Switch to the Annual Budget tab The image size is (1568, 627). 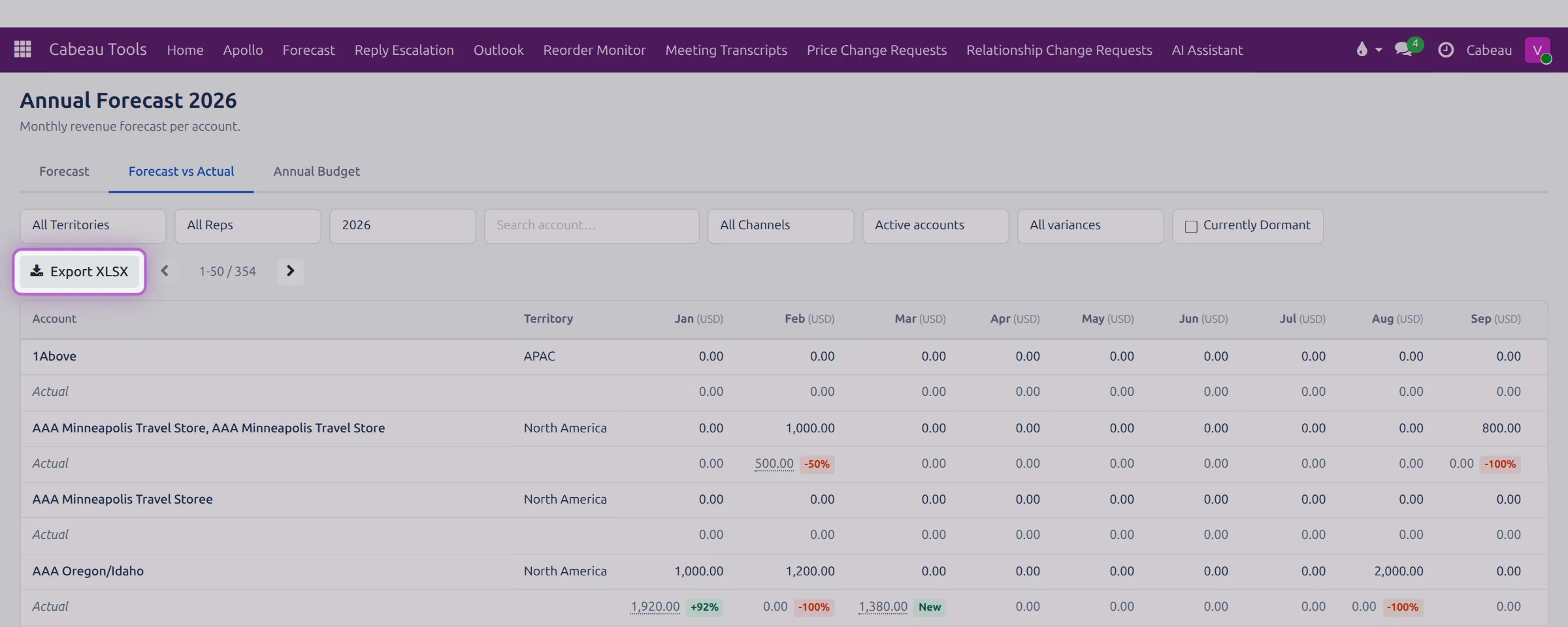317,172
